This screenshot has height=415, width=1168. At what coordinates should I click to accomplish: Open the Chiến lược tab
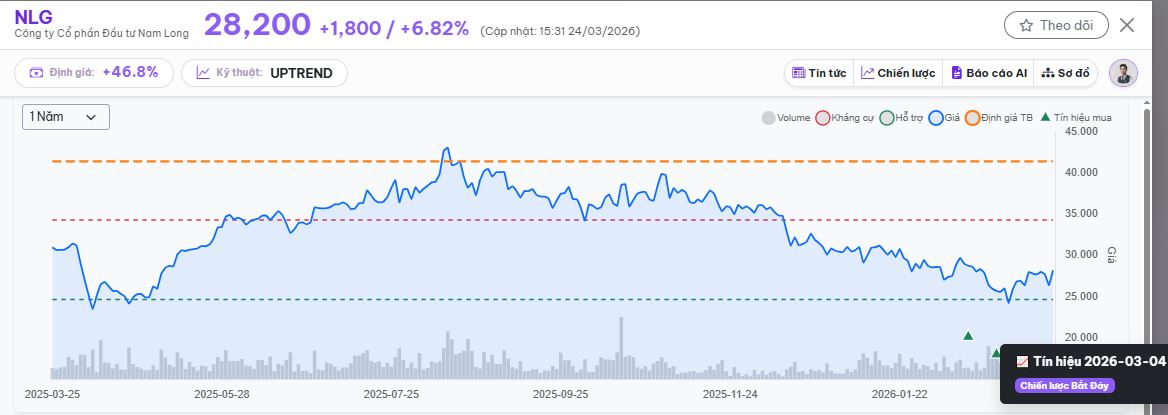point(898,73)
